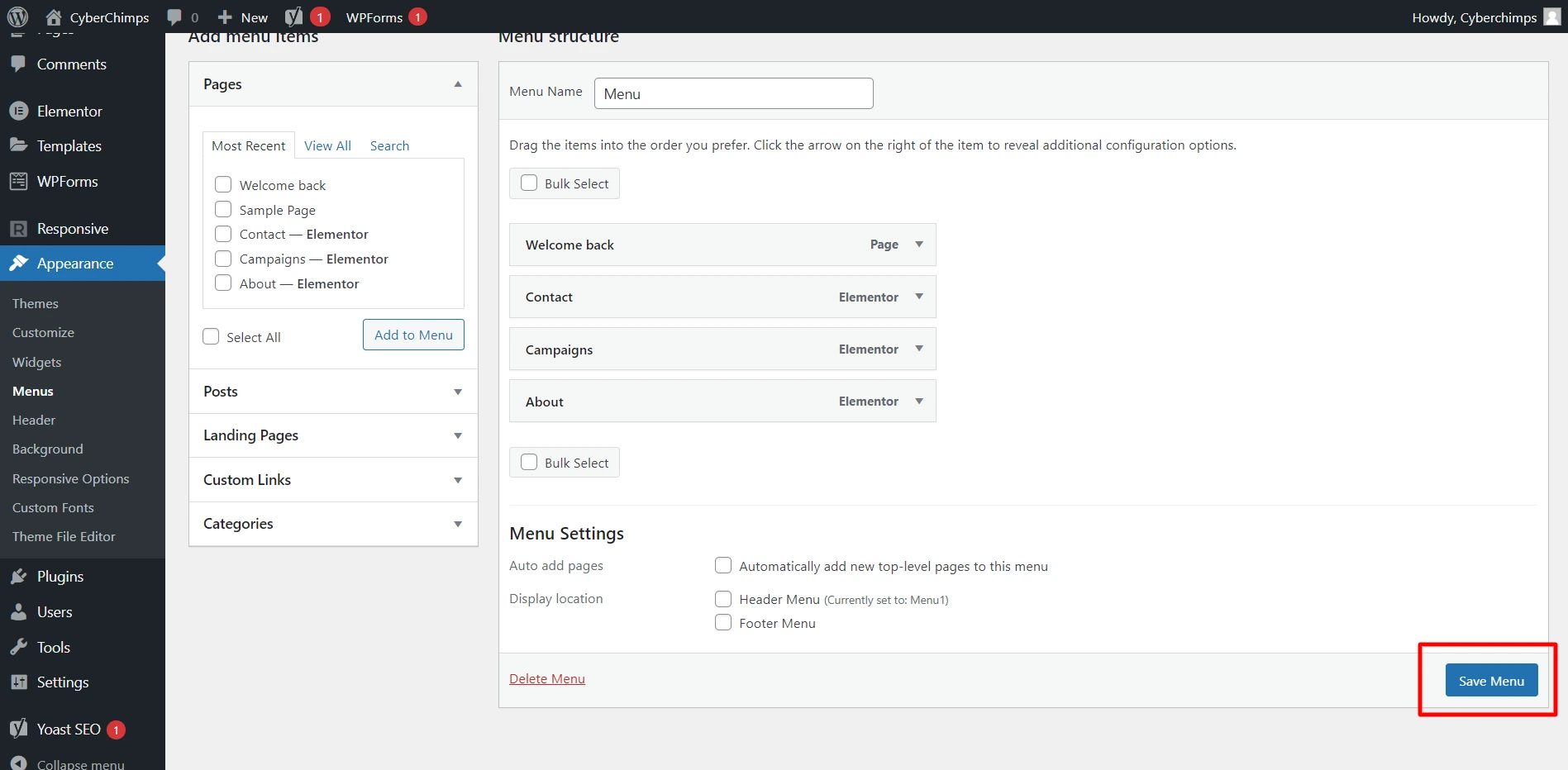
Task: Check the Welcome back page checkbox
Action: click(223, 184)
